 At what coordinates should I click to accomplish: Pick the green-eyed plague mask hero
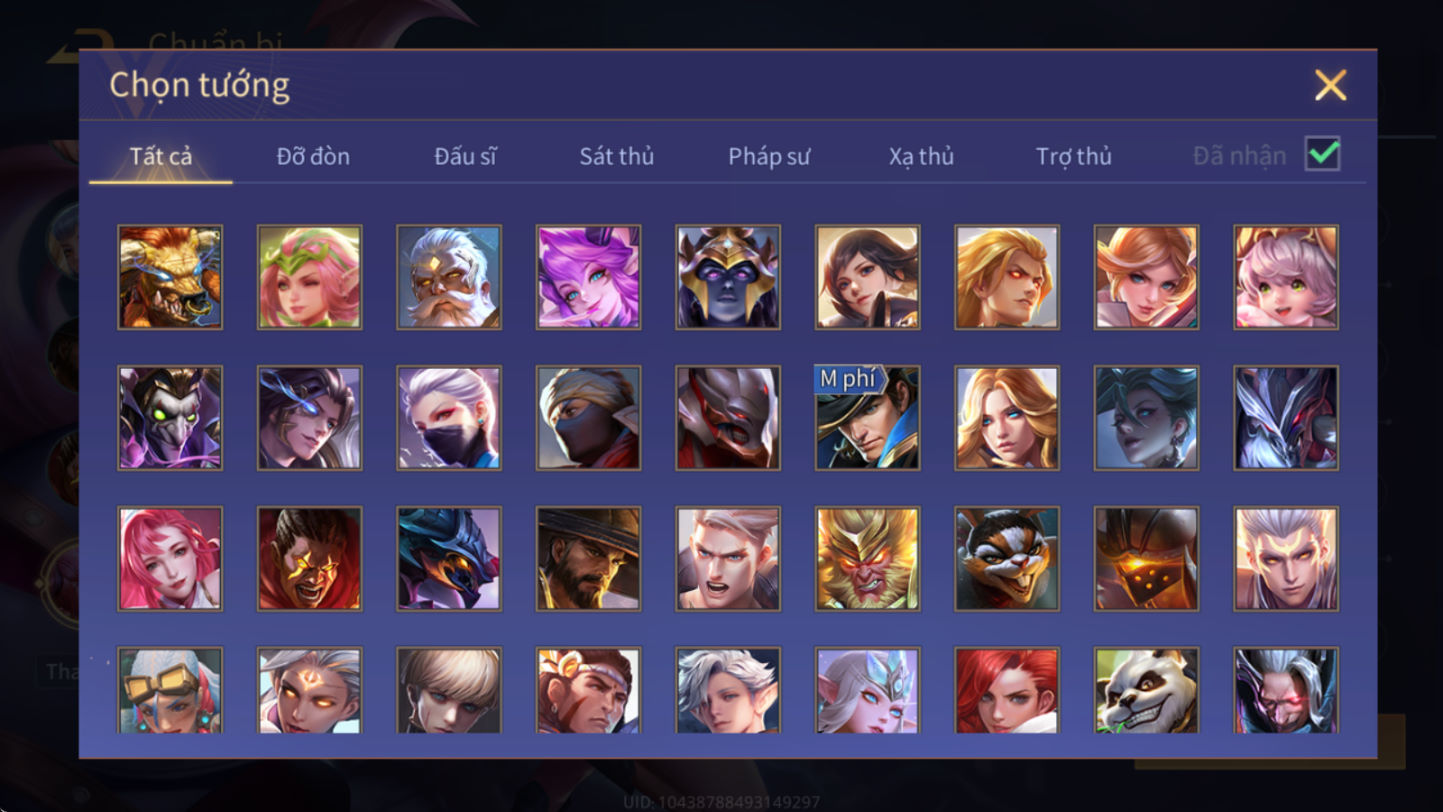pos(170,417)
